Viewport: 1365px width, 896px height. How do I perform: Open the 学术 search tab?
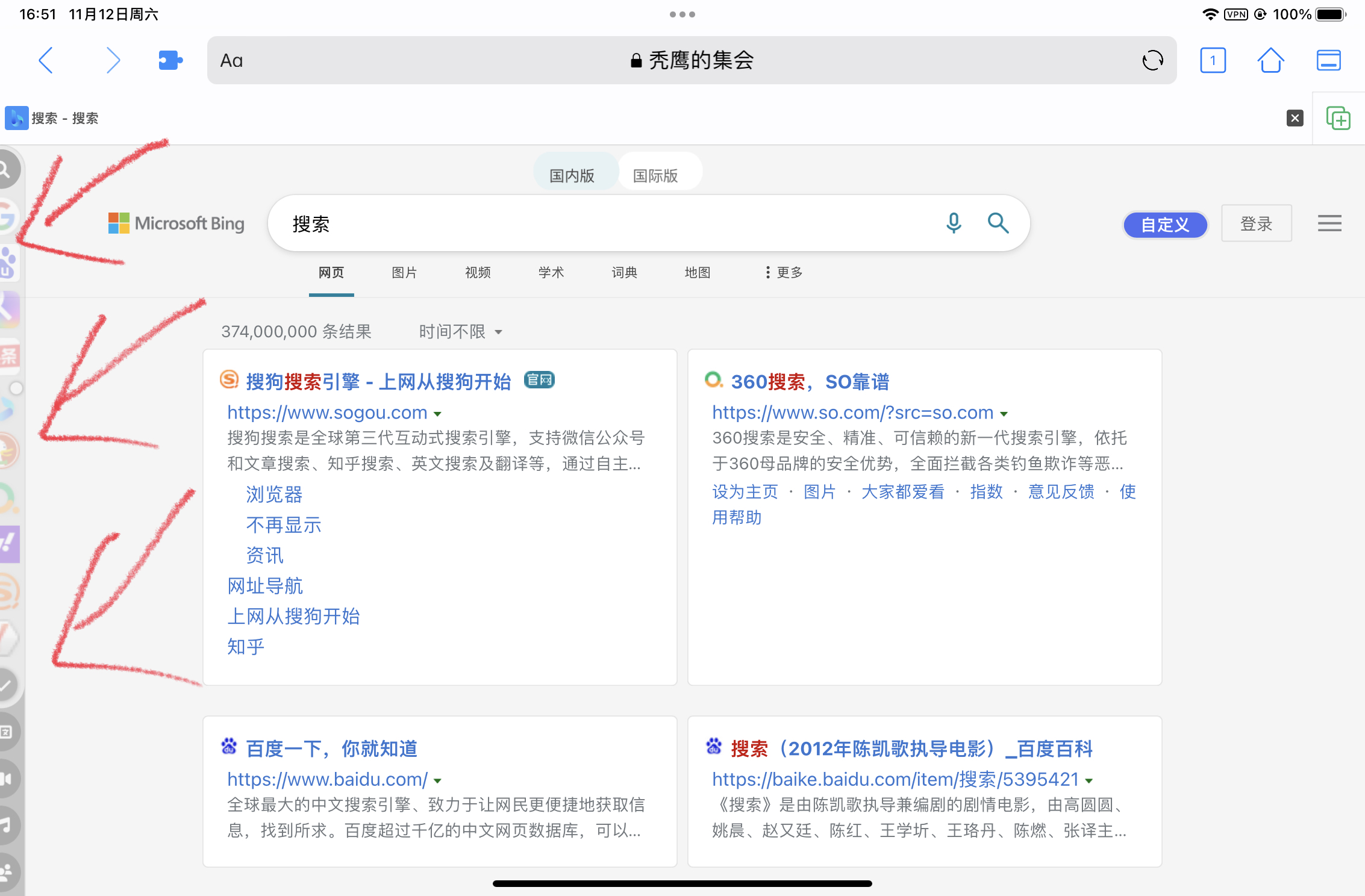(551, 273)
